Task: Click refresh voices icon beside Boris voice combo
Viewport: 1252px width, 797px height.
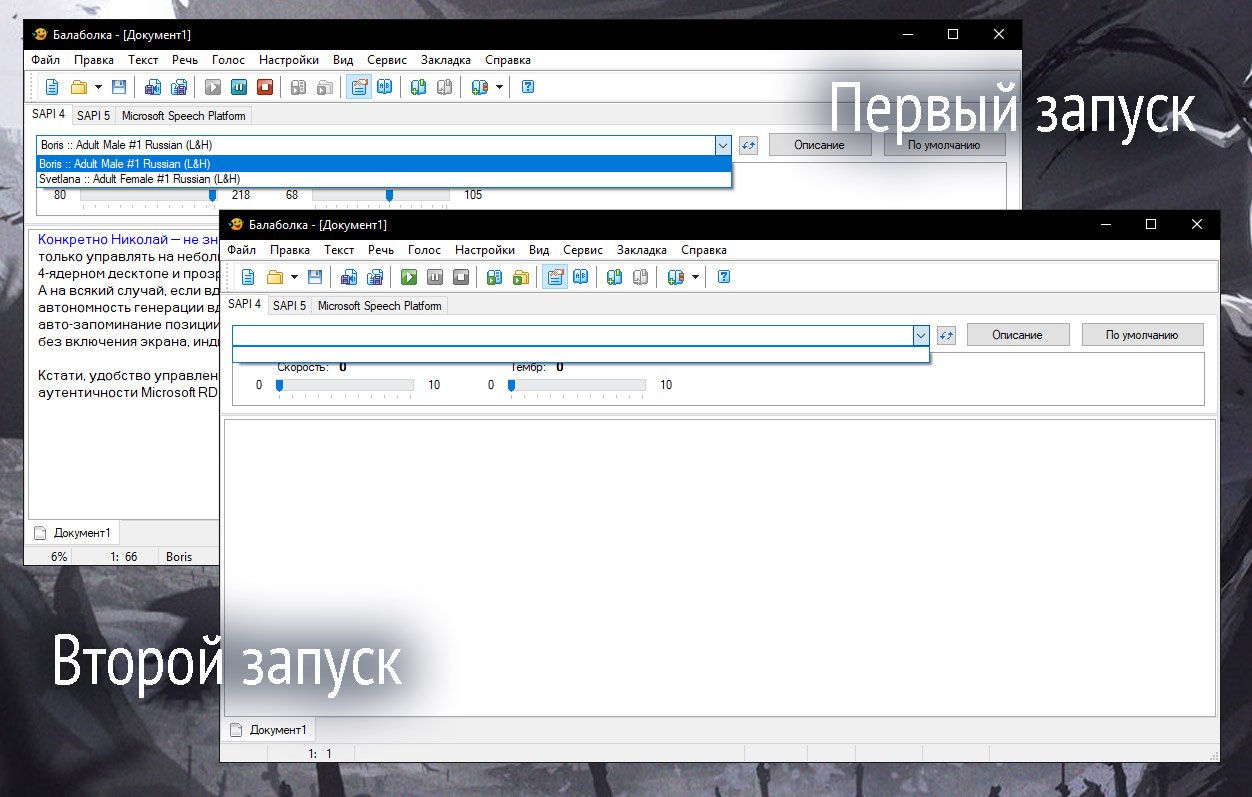Action: [x=748, y=145]
